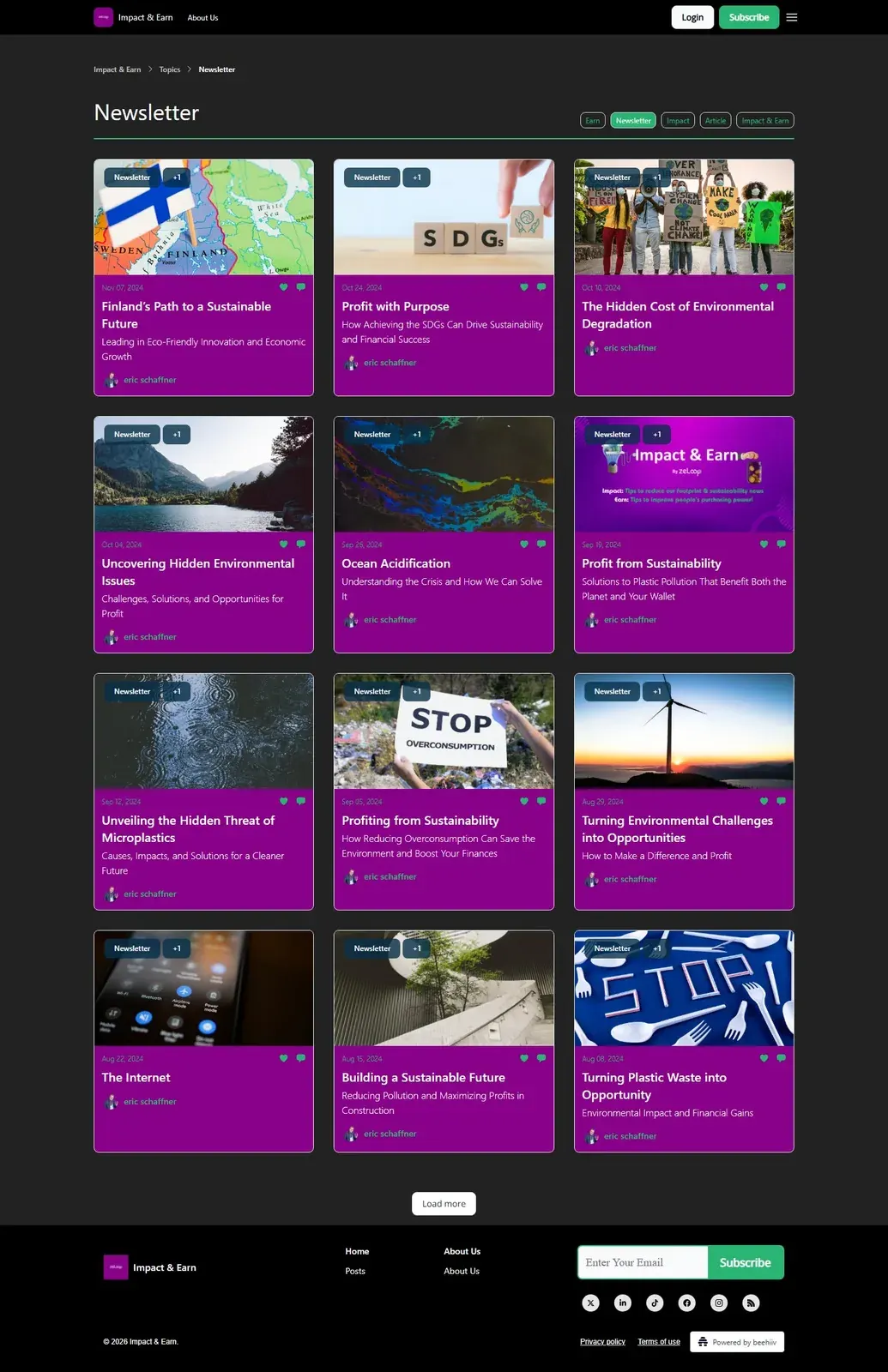This screenshot has width=888, height=1372.
Task: Open the mountain lake thumbnail
Action: 203,474
